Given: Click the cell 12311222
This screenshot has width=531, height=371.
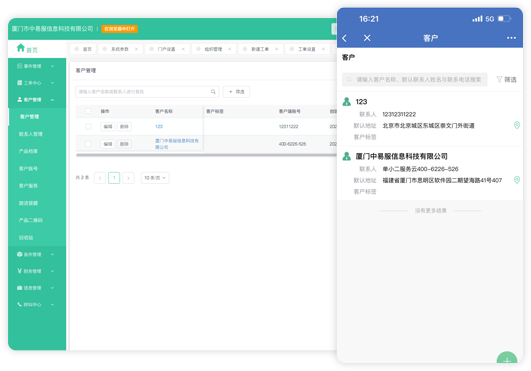Looking at the screenshot, I should (x=289, y=126).
